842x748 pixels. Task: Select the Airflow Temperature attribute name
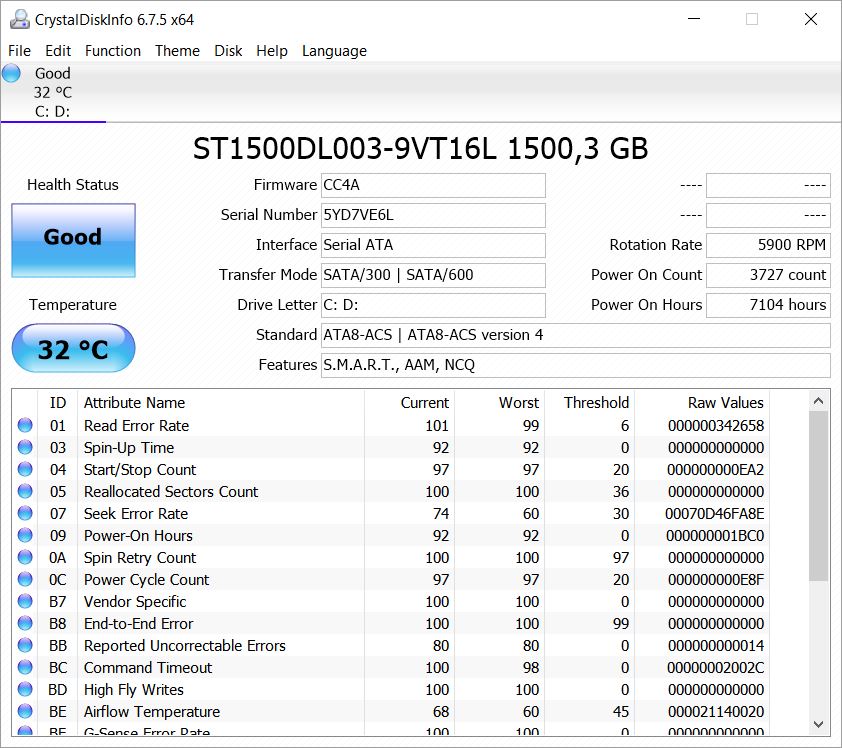[x=152, y=712]
